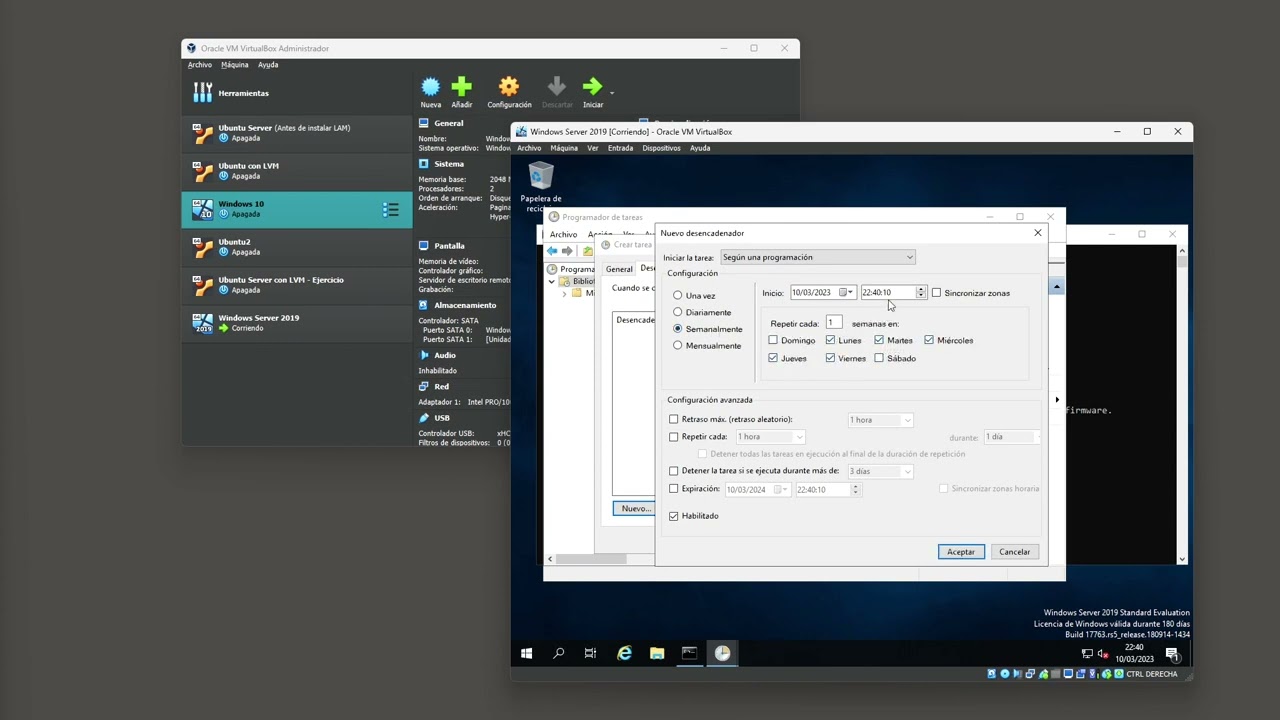Viewport: 1280px width, 720px height.
Task: Click the back arrow in Programador de tareas toolbar
Action: (553, 251)
